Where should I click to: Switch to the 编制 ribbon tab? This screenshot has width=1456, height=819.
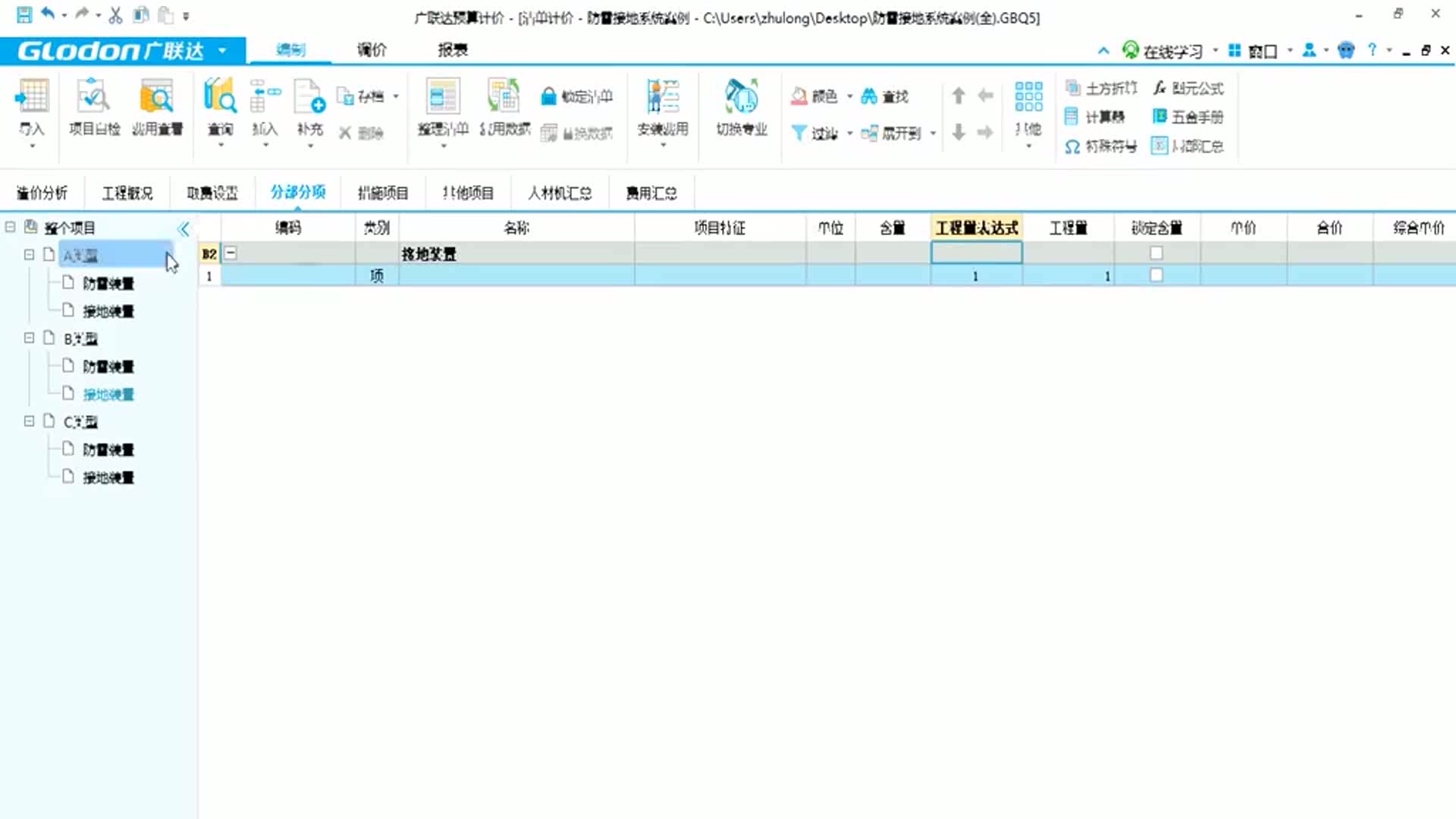(x=290, y=50)
